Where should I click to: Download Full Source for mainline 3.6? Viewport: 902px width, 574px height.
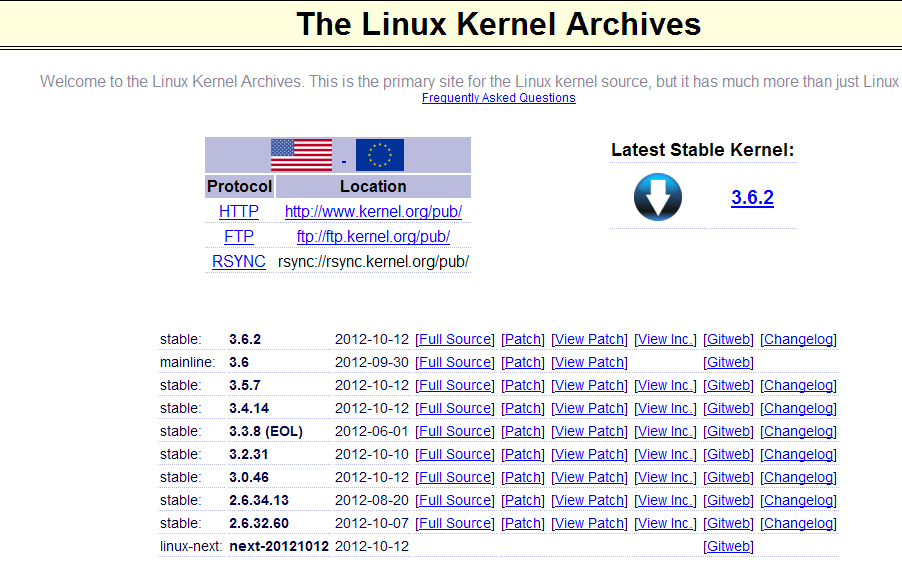[454, 362]
